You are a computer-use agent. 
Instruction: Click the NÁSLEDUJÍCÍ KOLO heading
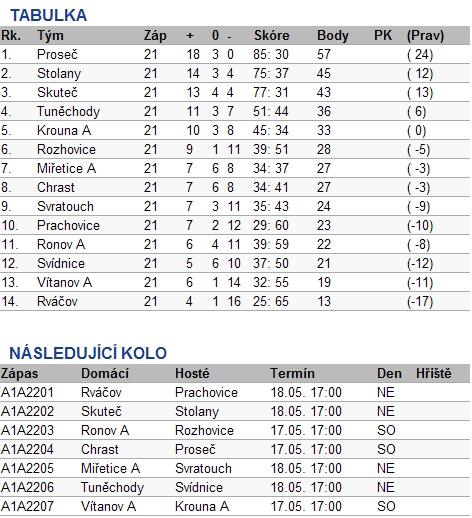[x=88, y=353]
